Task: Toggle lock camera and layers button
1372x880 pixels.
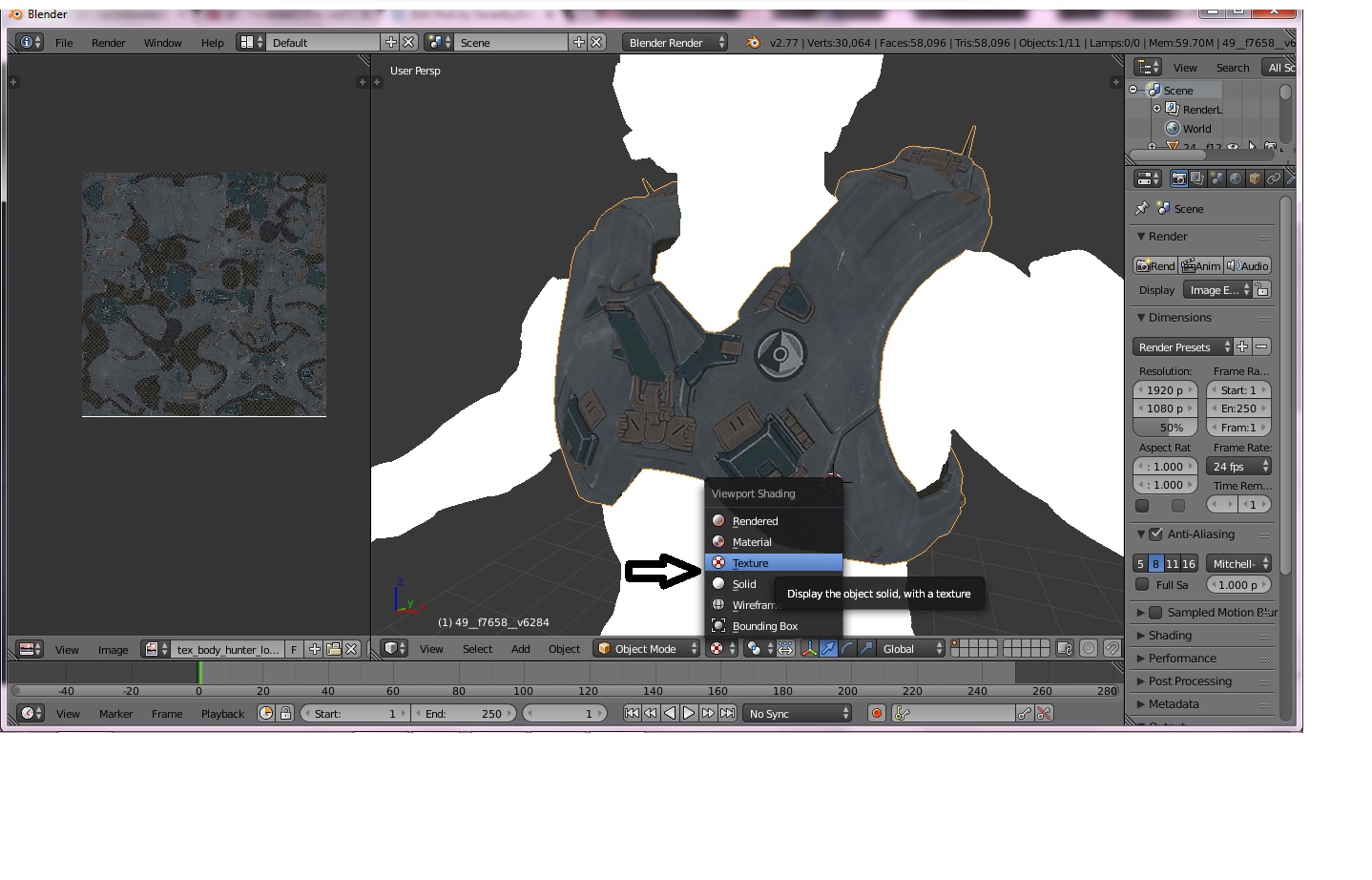Action: tap(1065, 648)
